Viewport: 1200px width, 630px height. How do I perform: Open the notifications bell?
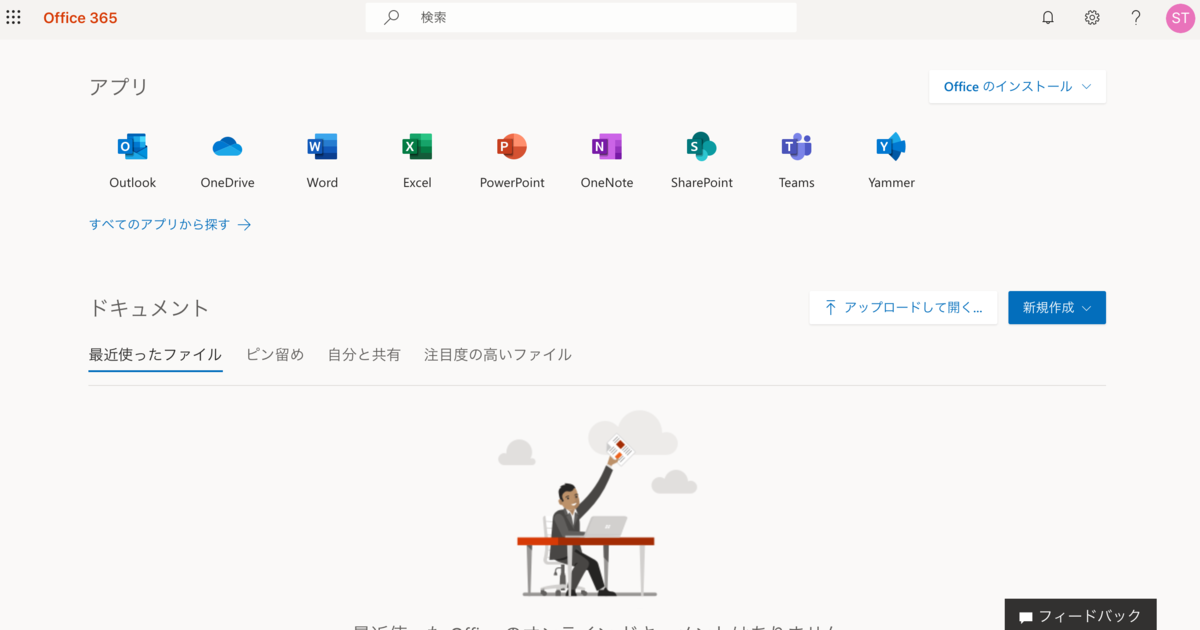[x=1048, y=18]
